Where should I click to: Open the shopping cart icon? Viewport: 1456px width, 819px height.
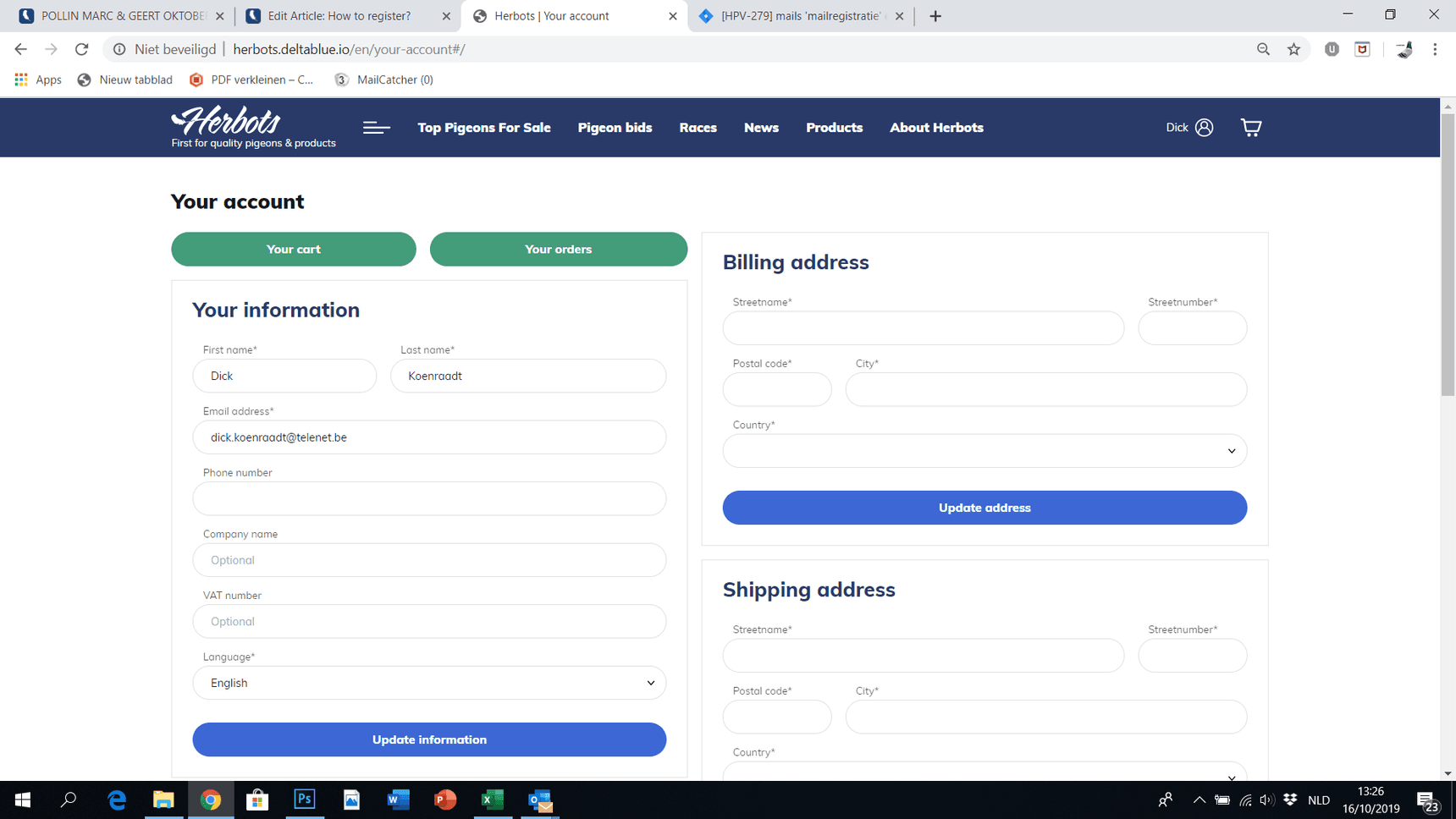tap(1250, 128)
